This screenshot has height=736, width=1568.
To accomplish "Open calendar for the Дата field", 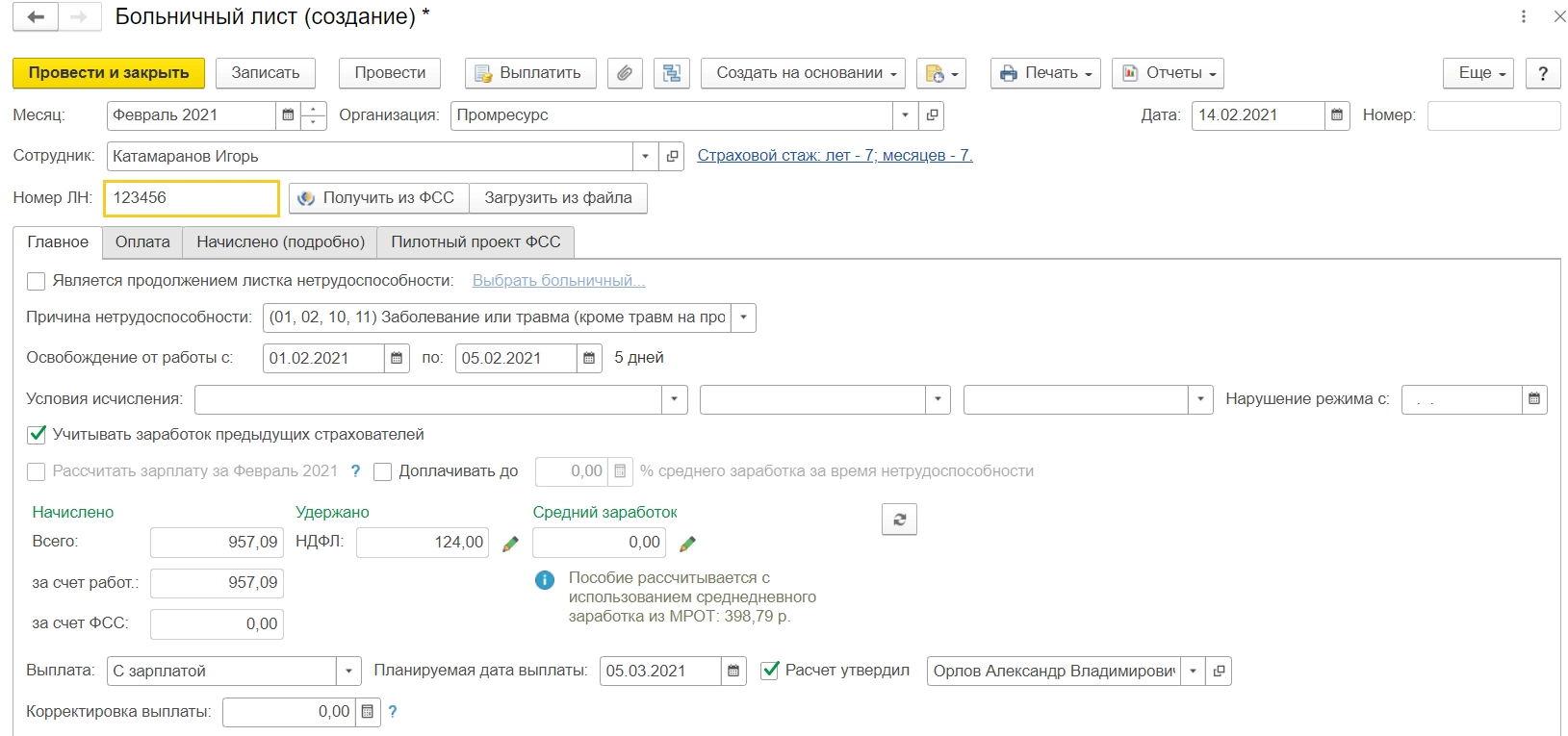I will tap(1337, 115).
